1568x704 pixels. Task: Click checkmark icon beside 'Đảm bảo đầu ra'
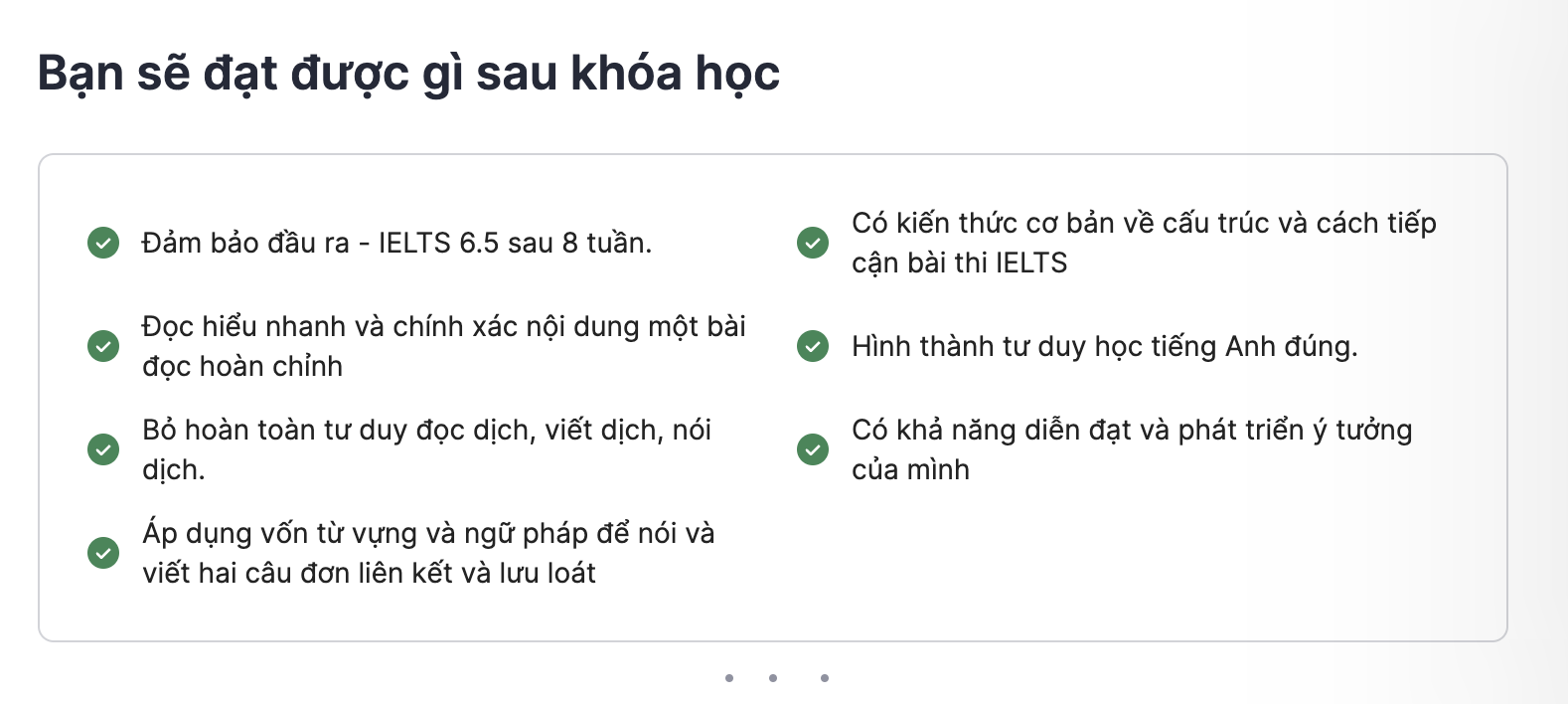click(103, 243)
